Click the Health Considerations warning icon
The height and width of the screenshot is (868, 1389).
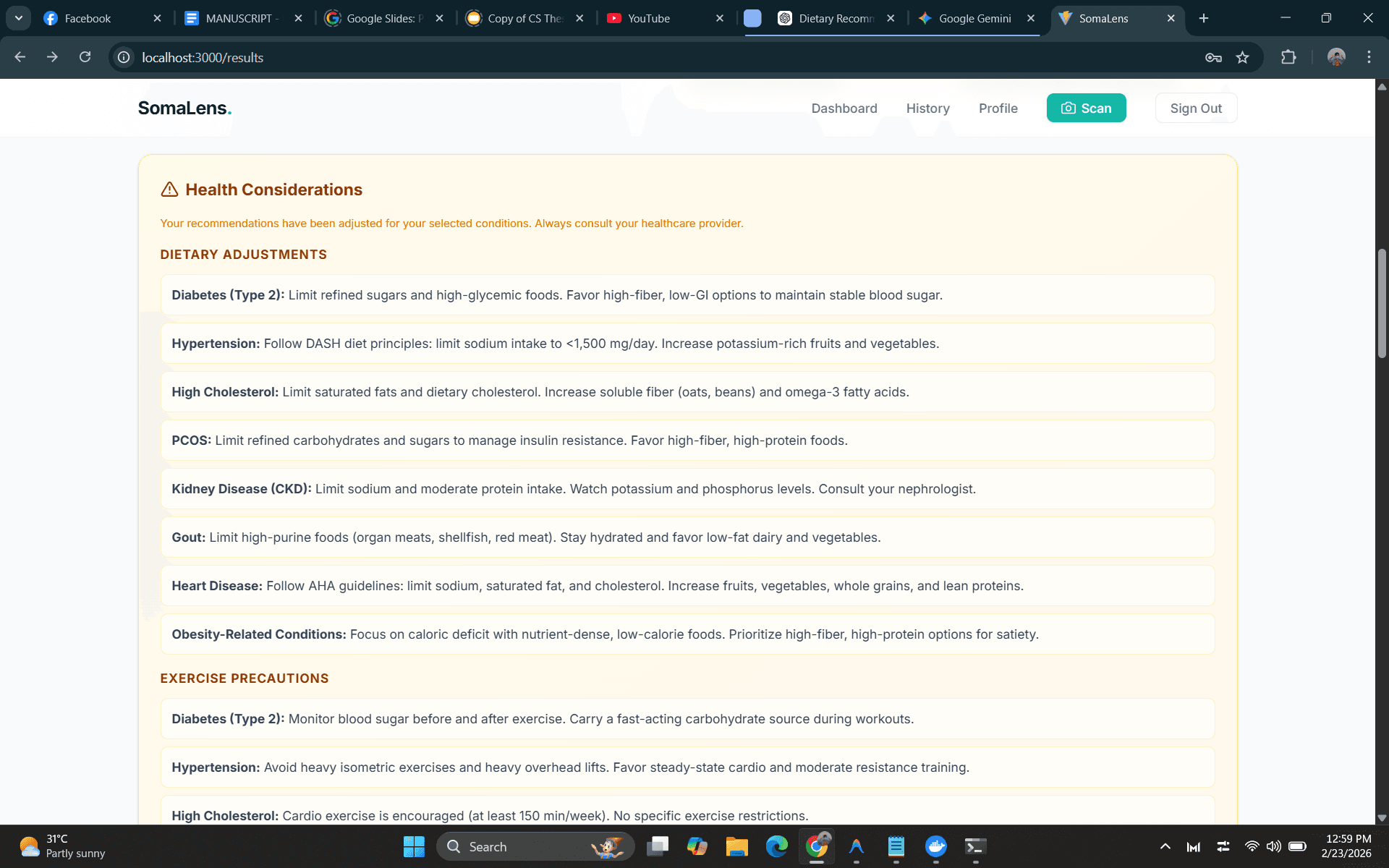pyautogui.click(x=169, y=190)
